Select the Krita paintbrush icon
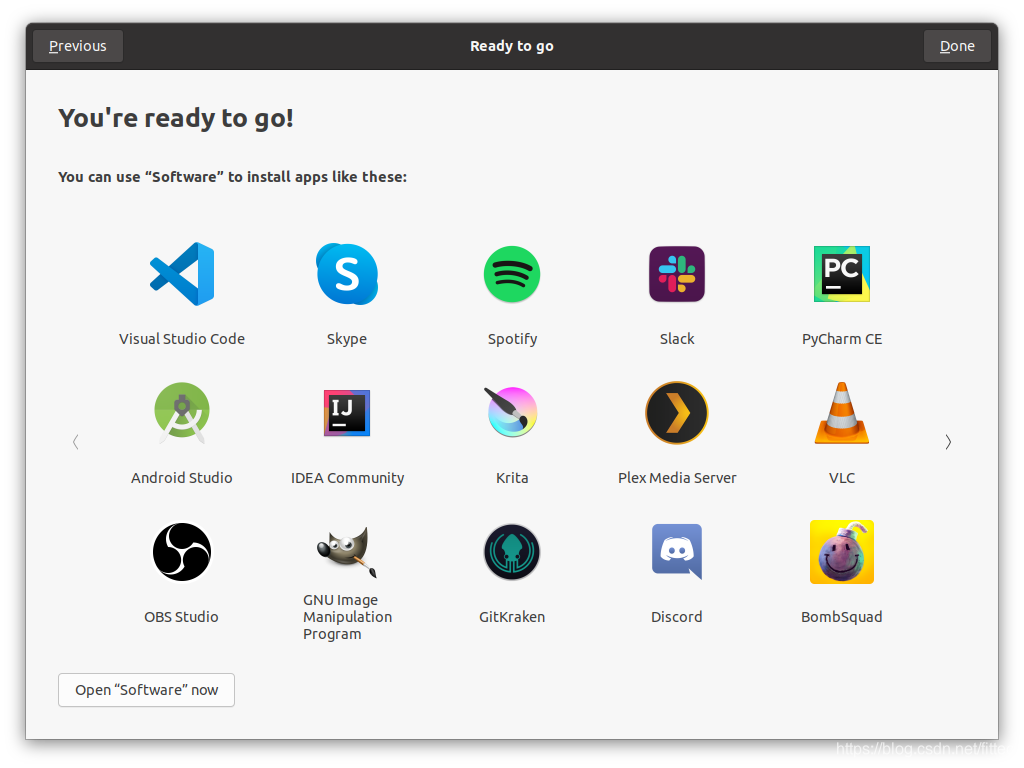The width and height of the screenshot is (1024, 768). point(512,413)
